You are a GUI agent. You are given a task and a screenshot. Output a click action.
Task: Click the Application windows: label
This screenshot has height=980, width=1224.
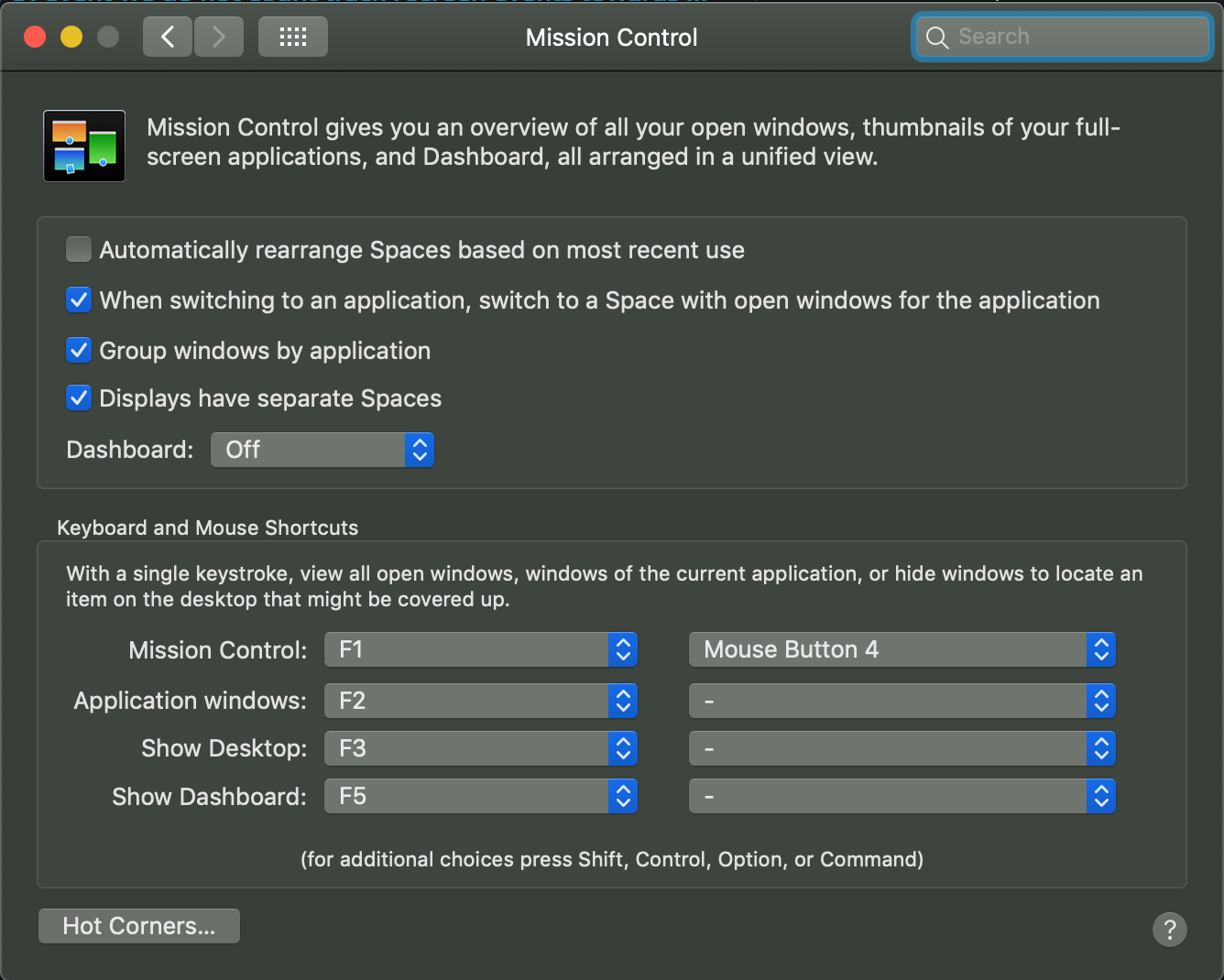click(x=191, y=701)
